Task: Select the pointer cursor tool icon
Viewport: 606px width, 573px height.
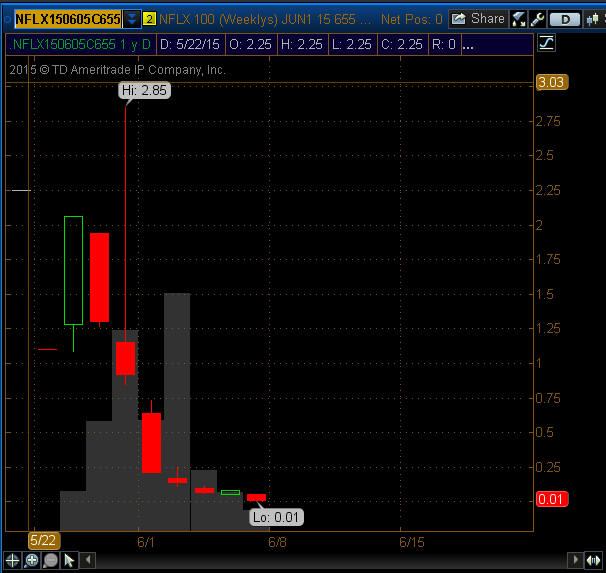Action: pos(70,560)
